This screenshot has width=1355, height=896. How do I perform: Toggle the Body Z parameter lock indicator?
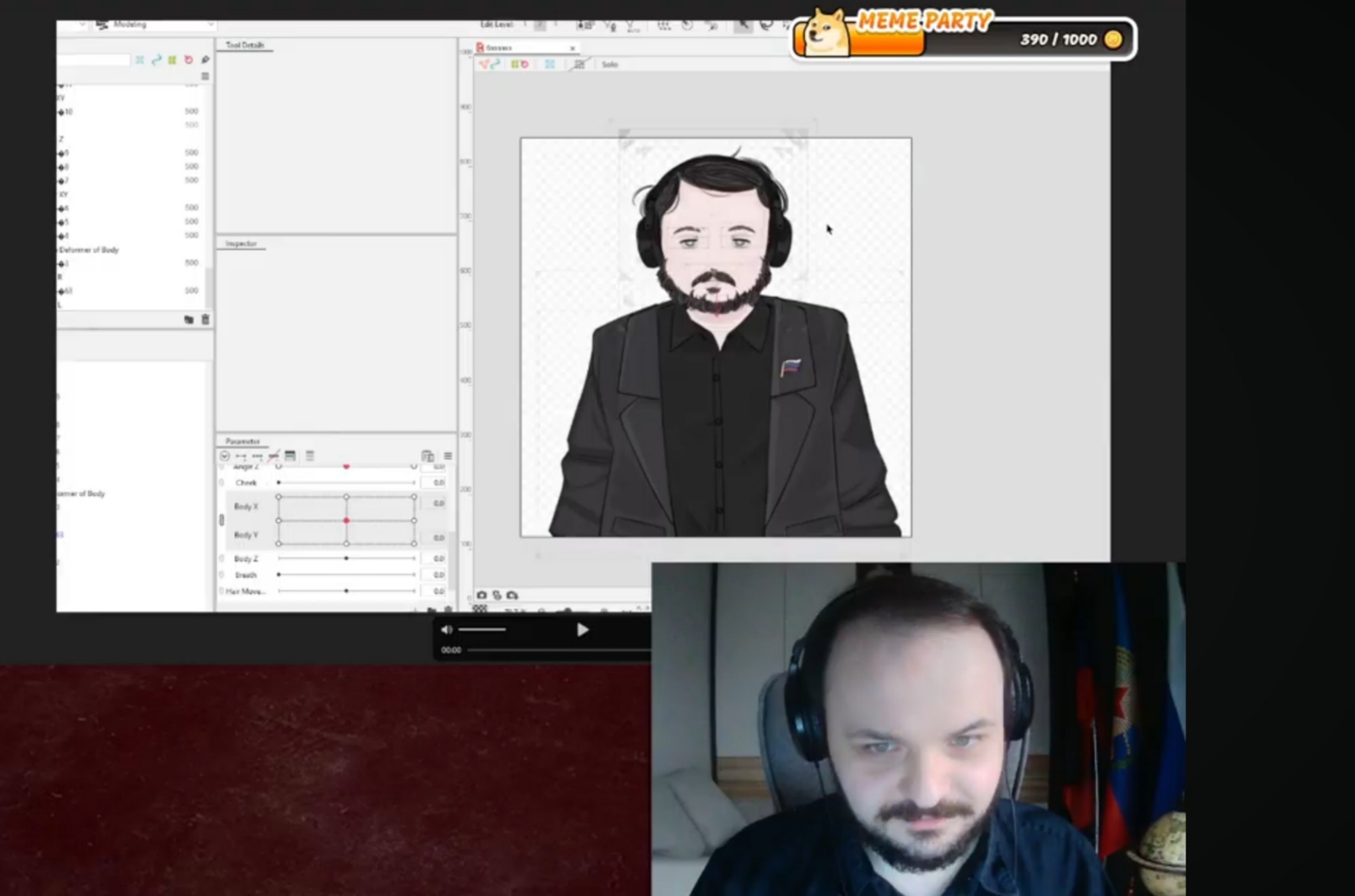222,559
